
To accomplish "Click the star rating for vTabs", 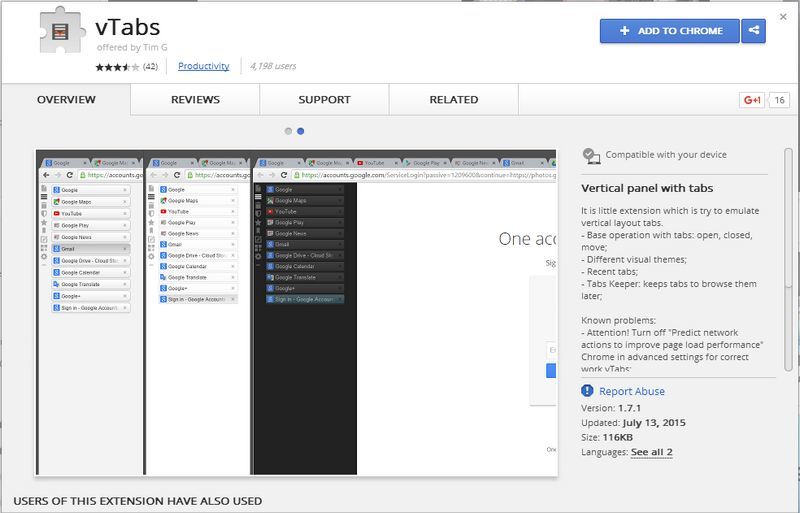I will click(x=117, y=67).
